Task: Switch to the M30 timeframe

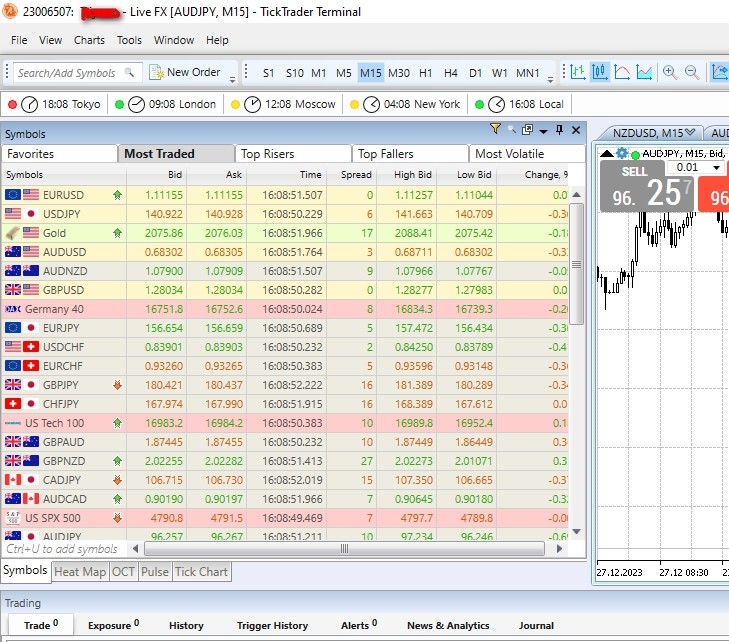Action: click(x=399, y=73)
